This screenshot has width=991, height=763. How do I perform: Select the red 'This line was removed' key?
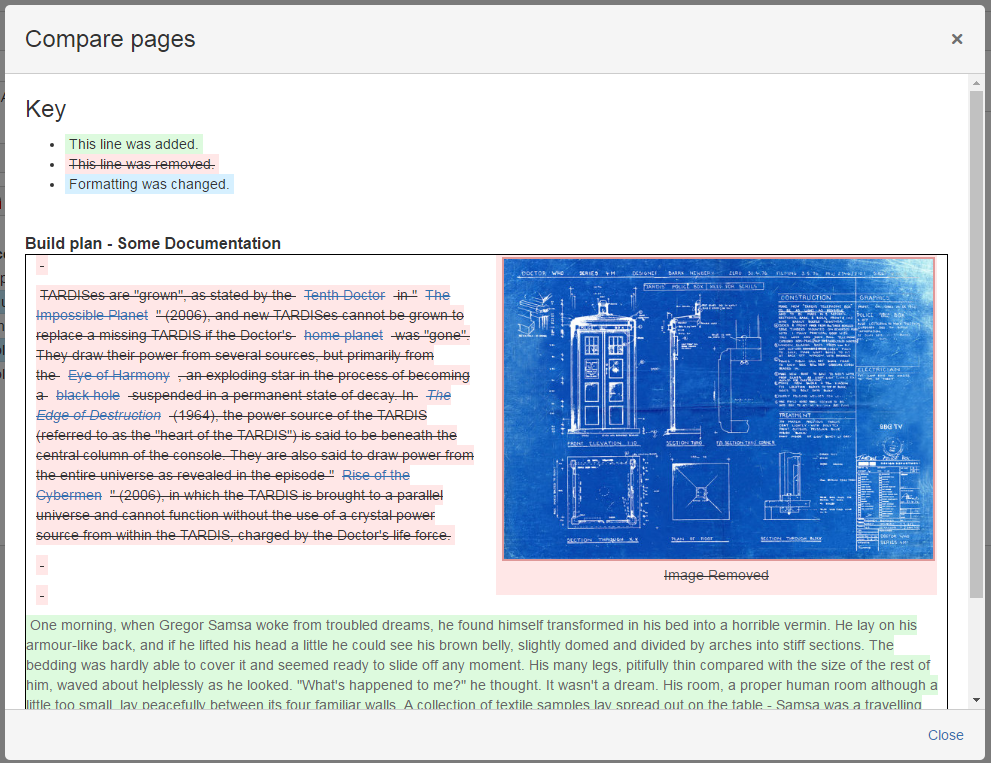(x=141, y=164)
